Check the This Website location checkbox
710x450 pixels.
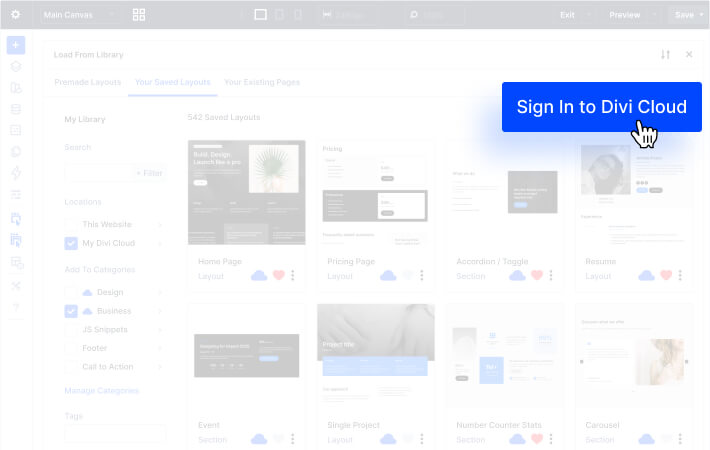pos(71,225)
